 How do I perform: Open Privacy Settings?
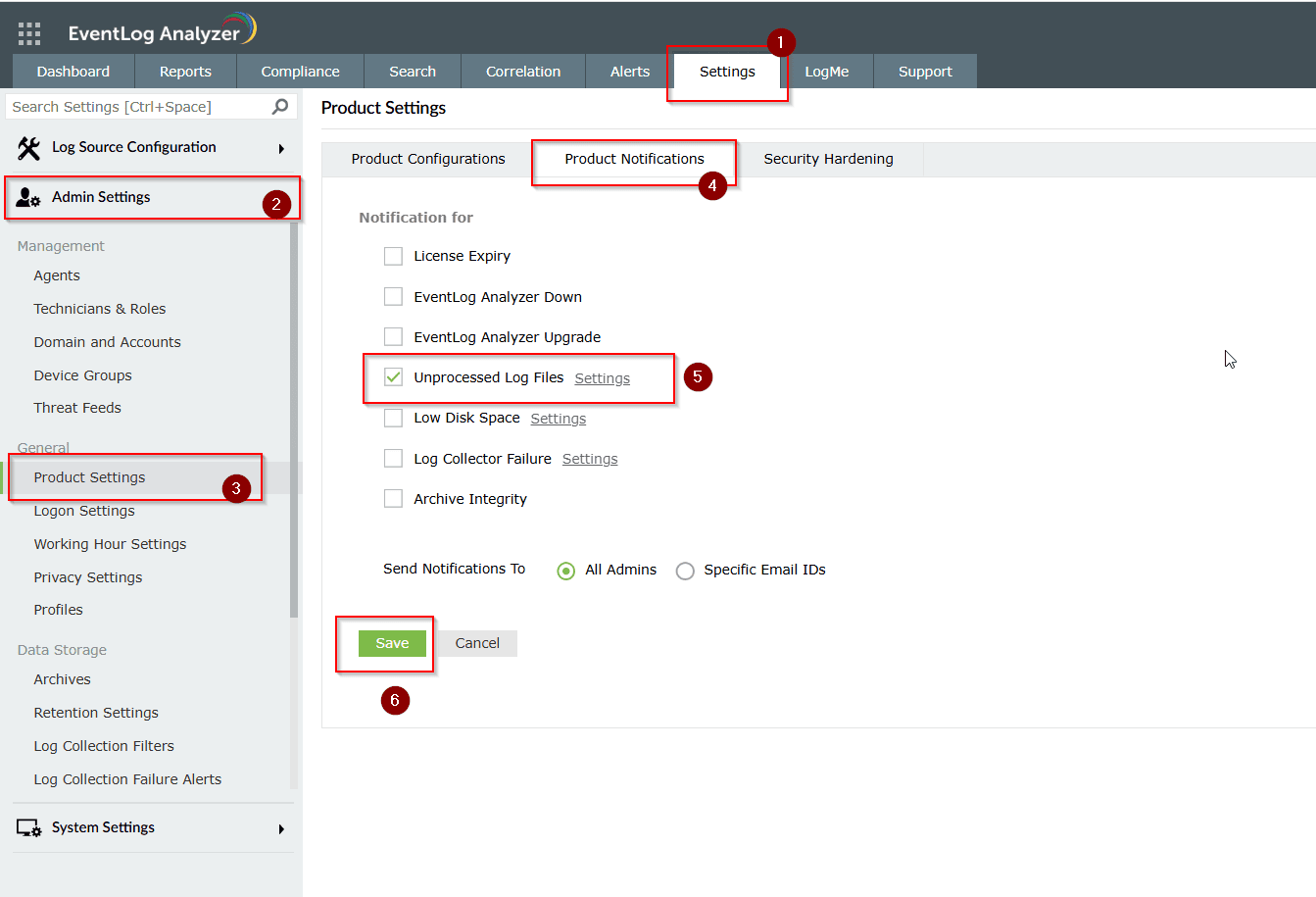coord(88,577)
